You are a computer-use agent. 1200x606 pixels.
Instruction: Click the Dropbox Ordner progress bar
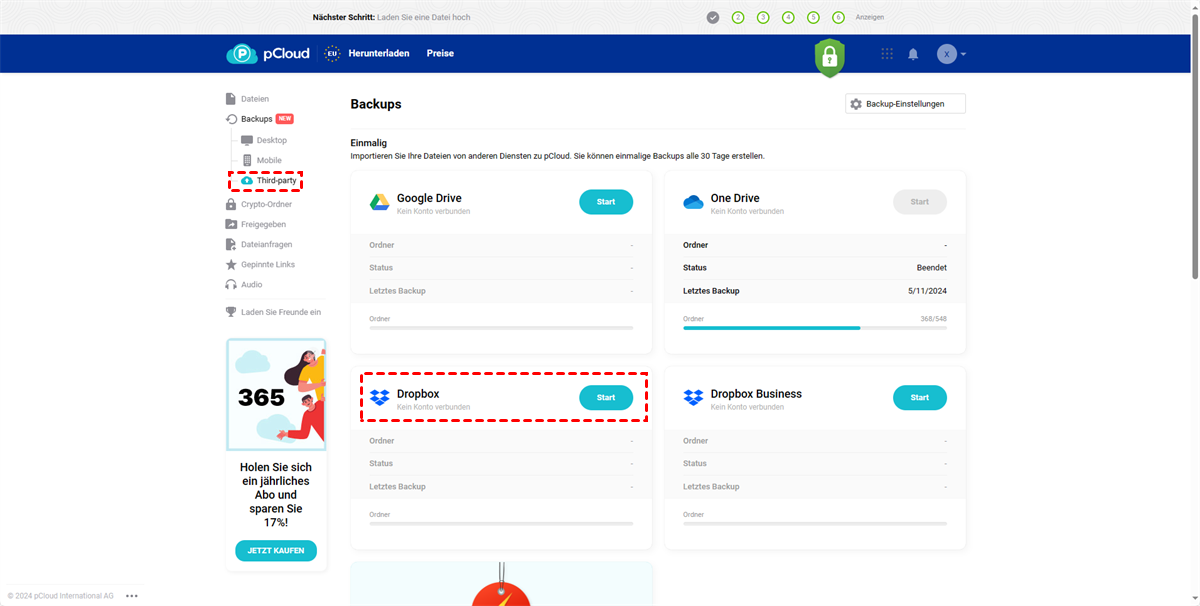tap(501, 524)
